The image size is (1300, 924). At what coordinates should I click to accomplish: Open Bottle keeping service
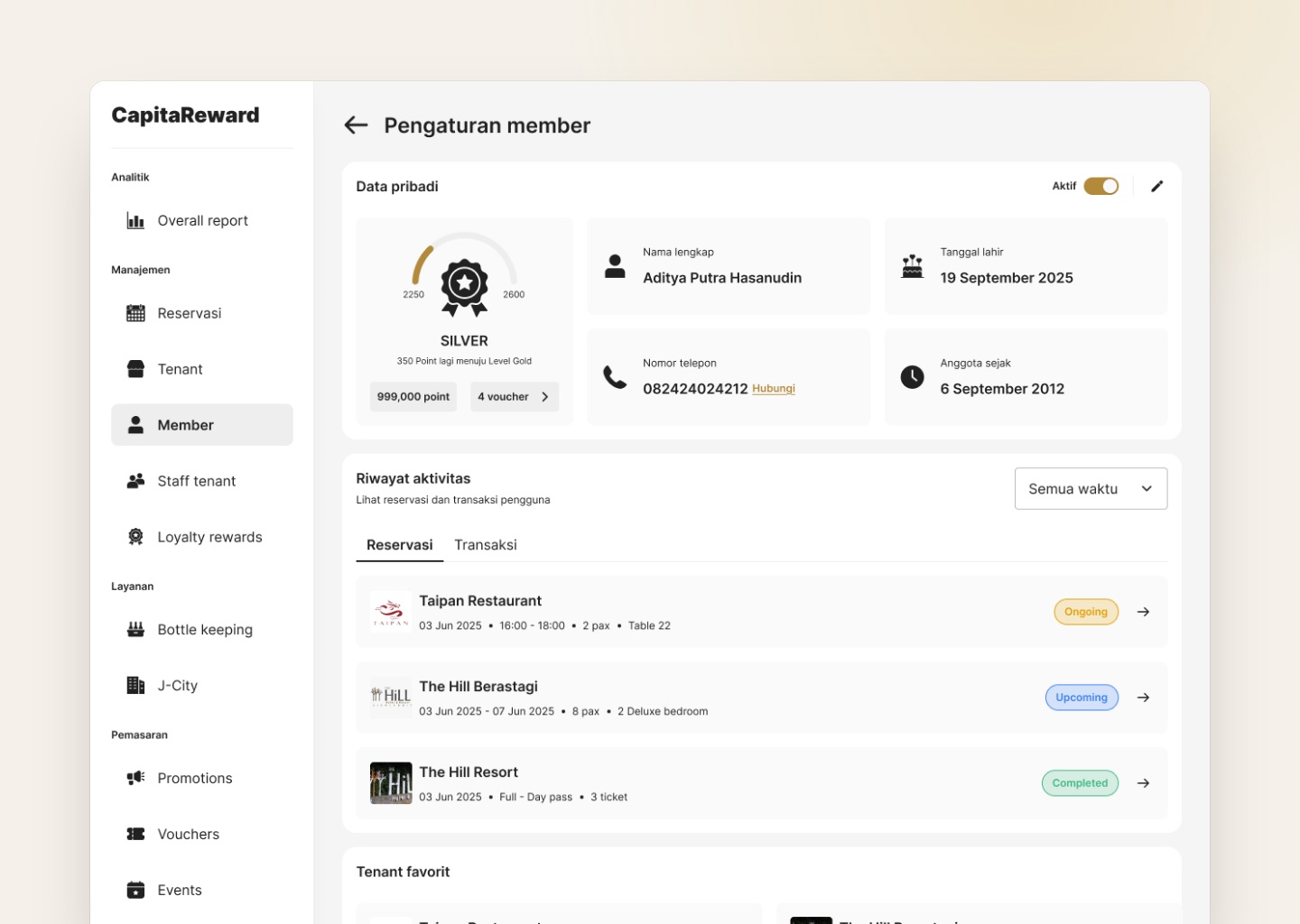(202, 630)
